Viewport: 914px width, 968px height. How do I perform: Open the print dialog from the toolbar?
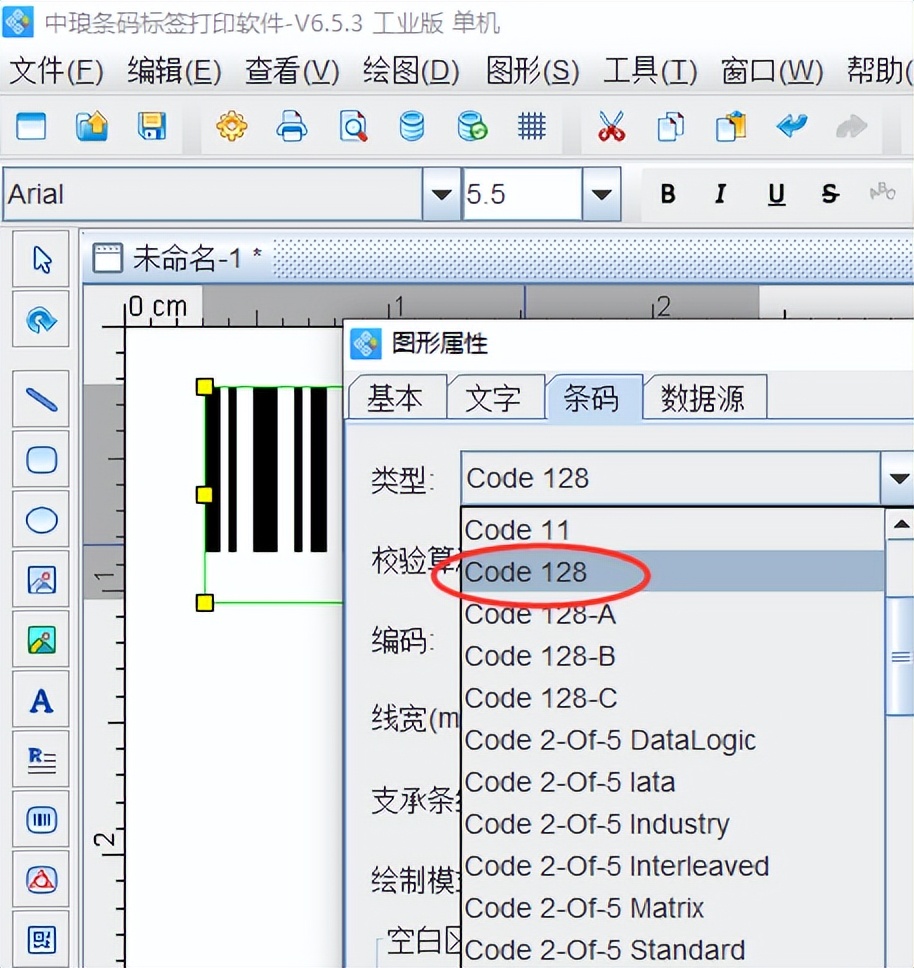tap(292, 126)
